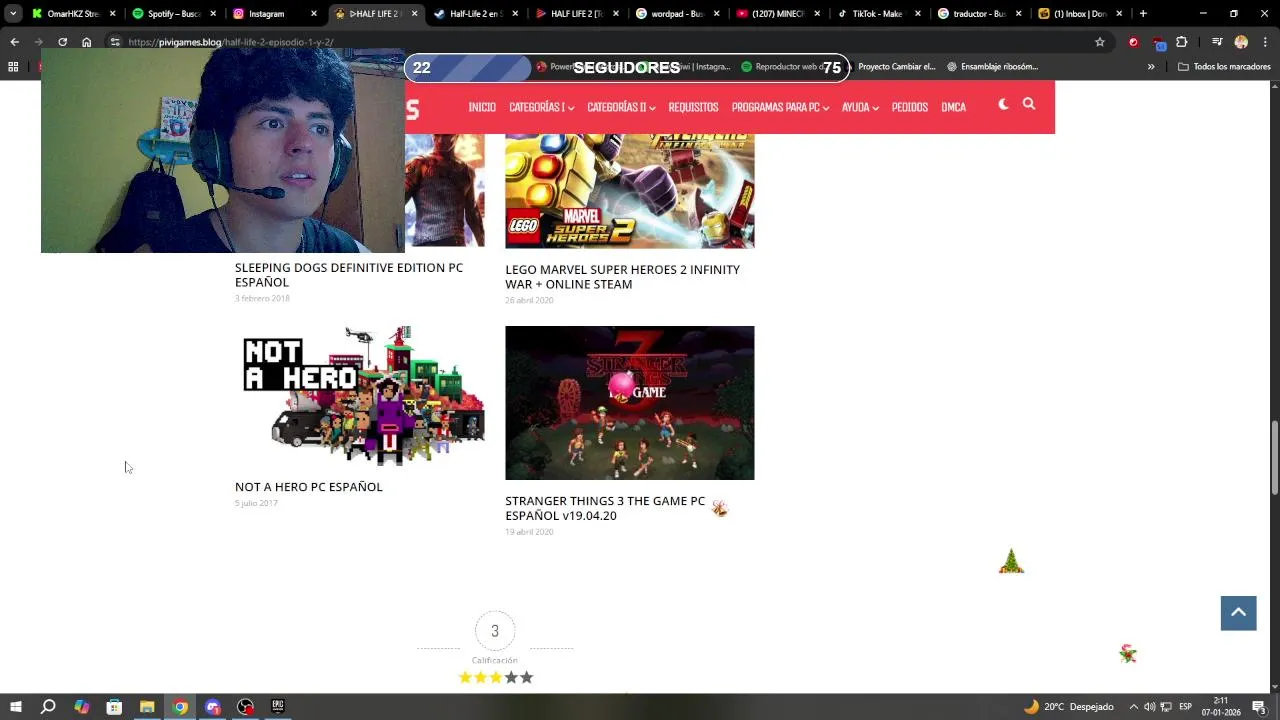Open DMCA menu item
Screen dimensions: 1280x720
click(x=953, y=107)
